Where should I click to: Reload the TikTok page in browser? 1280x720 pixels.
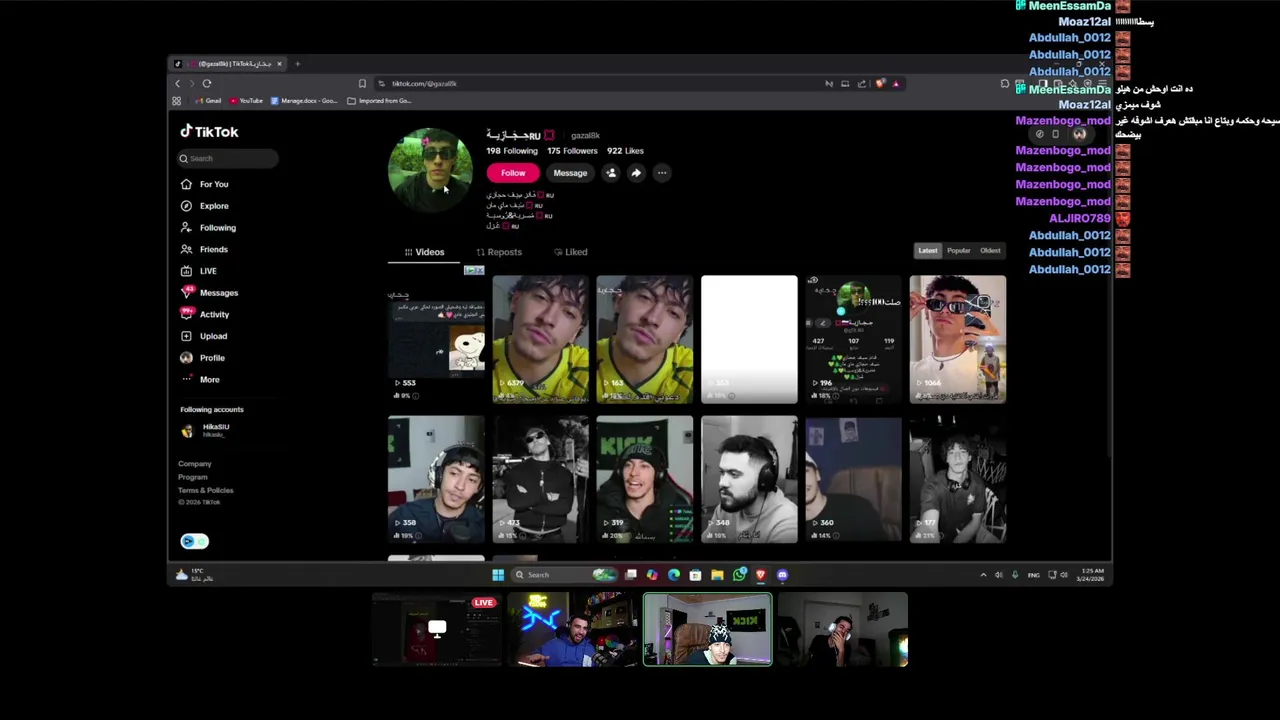pos(207,84)
